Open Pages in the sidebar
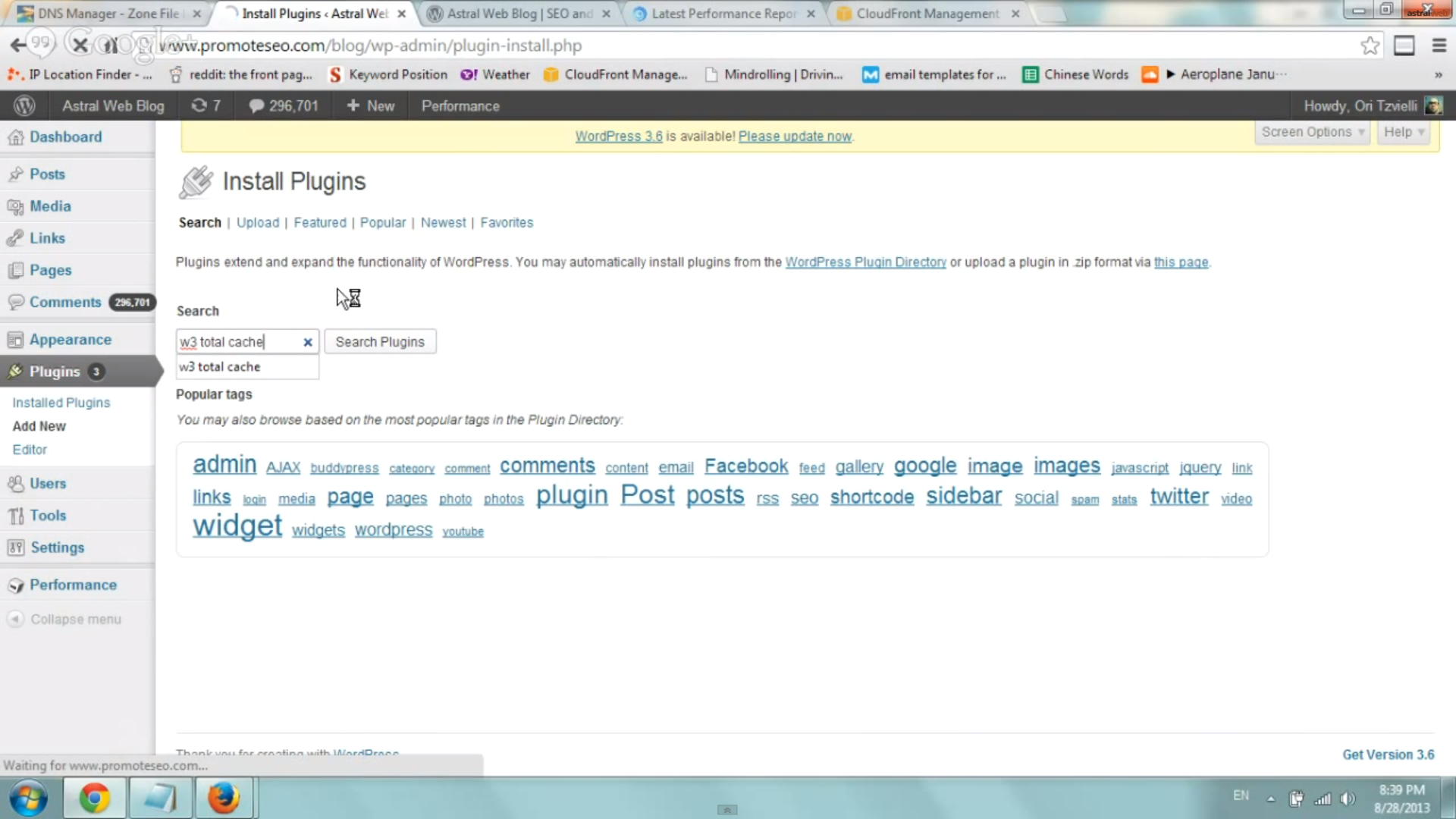Viewport: 1456px width, 819px height. [x=50, y=271]
